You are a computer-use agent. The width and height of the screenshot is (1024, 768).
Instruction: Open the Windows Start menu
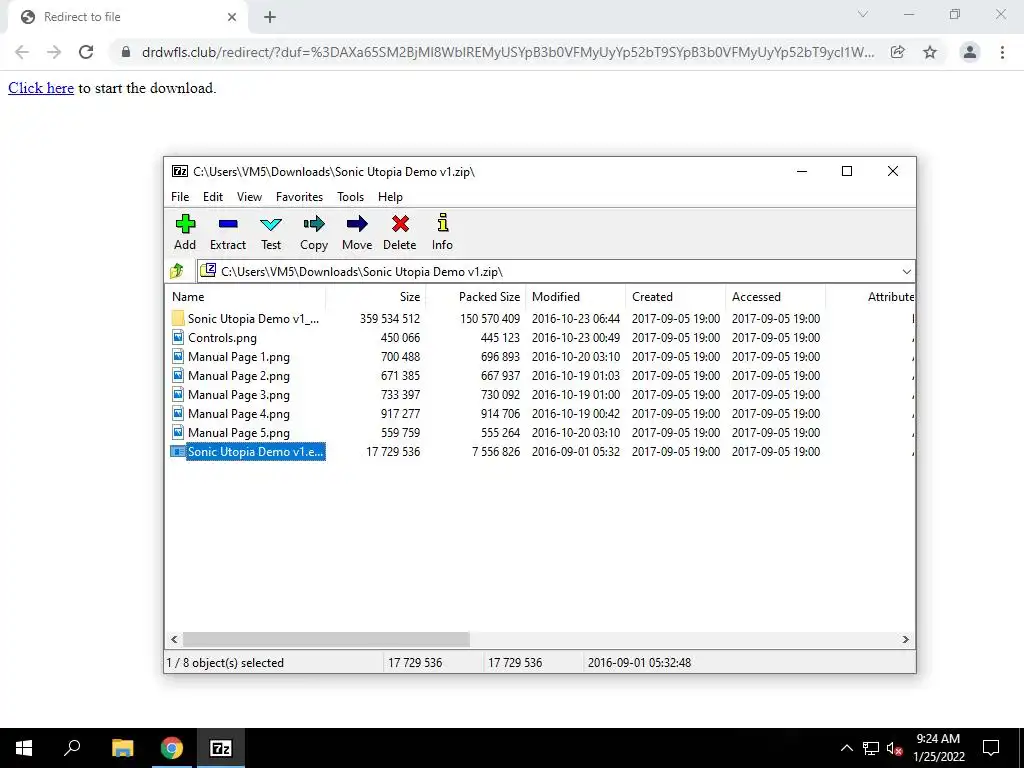tap(24, 748)
